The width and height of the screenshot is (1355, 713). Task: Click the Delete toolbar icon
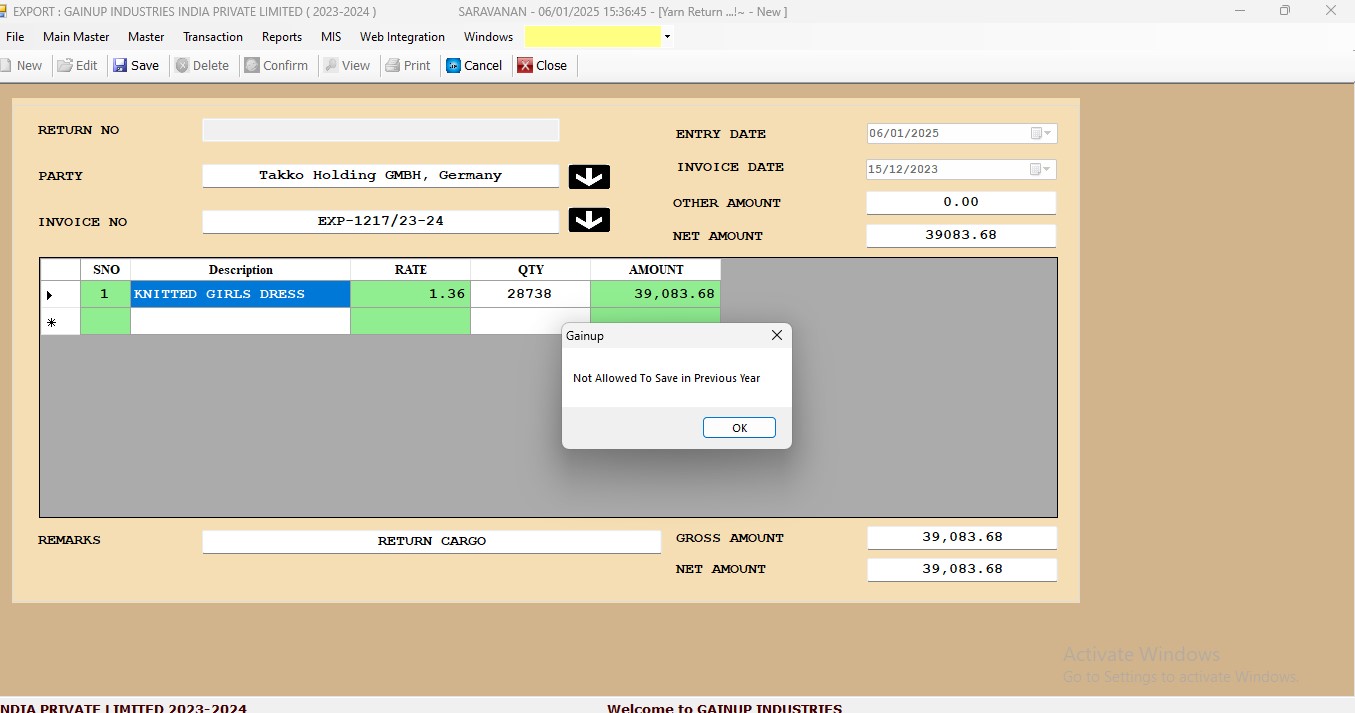183,66
